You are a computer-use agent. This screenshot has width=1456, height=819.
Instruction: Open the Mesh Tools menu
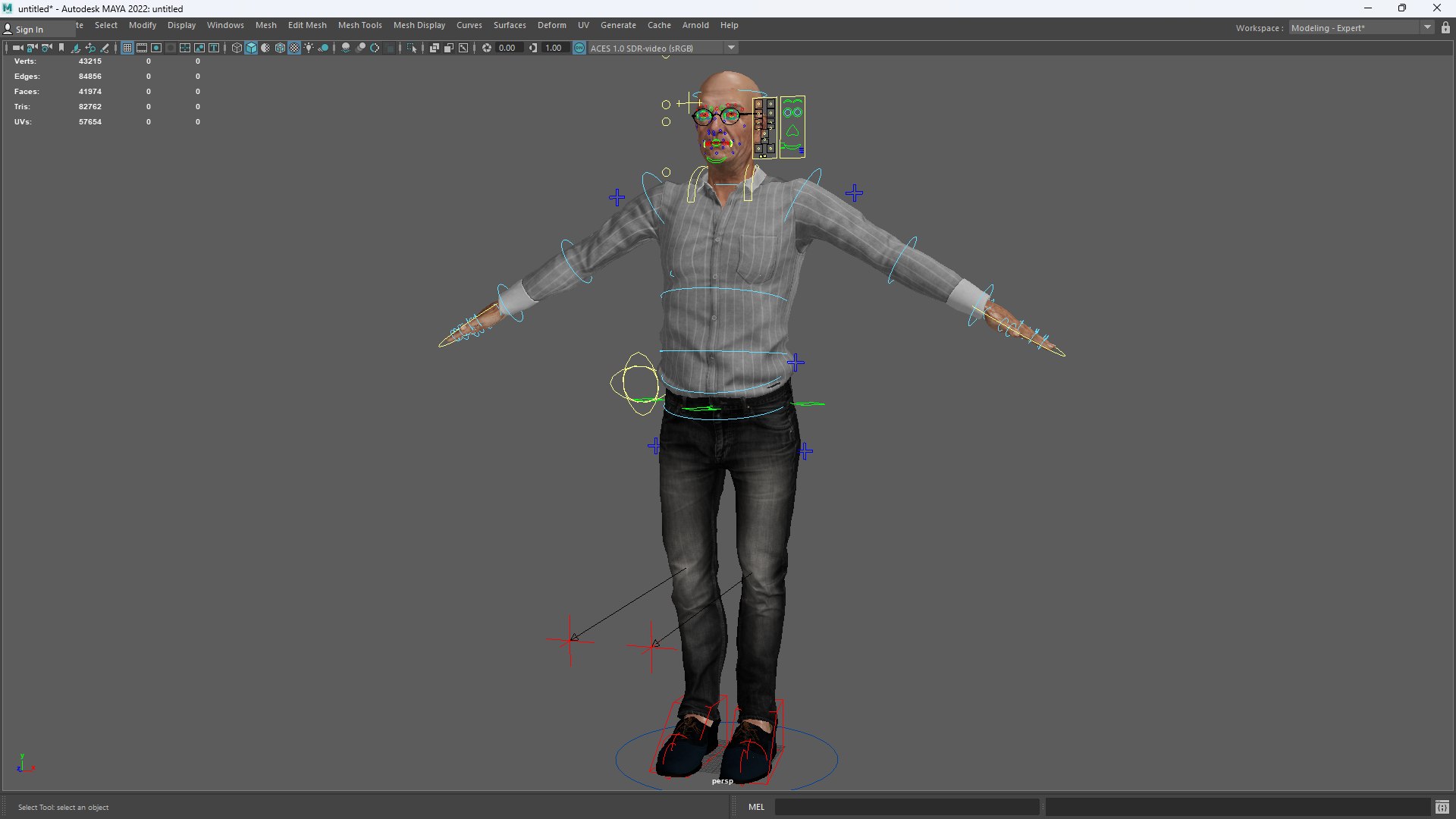359,25
